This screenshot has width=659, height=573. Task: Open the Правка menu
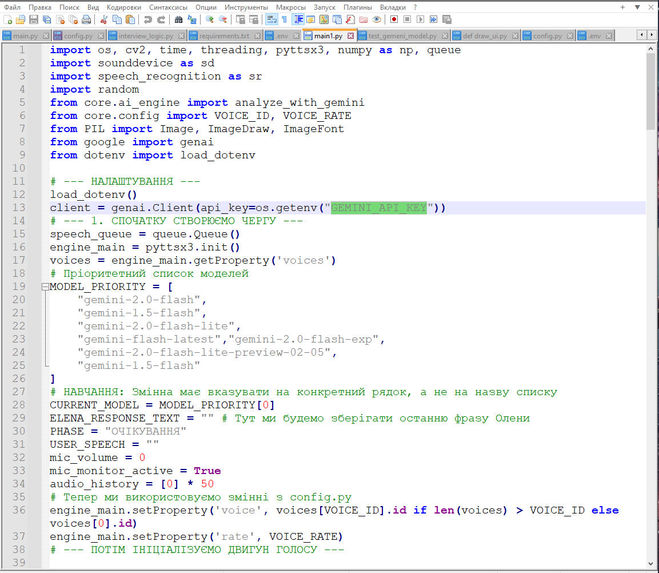pyautogui.click(x=40, y=7)
